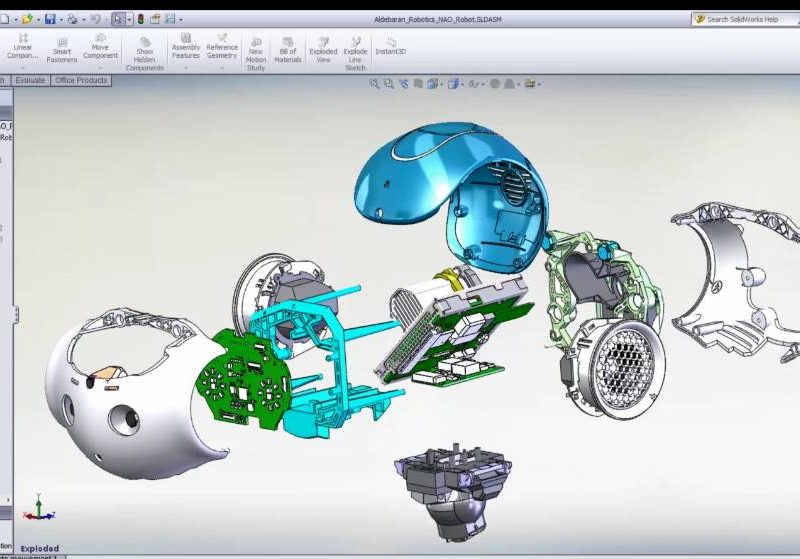This screenshot has width=800, height=559.
Task: Open View Orientation icon
Action: tap(432, 84)
